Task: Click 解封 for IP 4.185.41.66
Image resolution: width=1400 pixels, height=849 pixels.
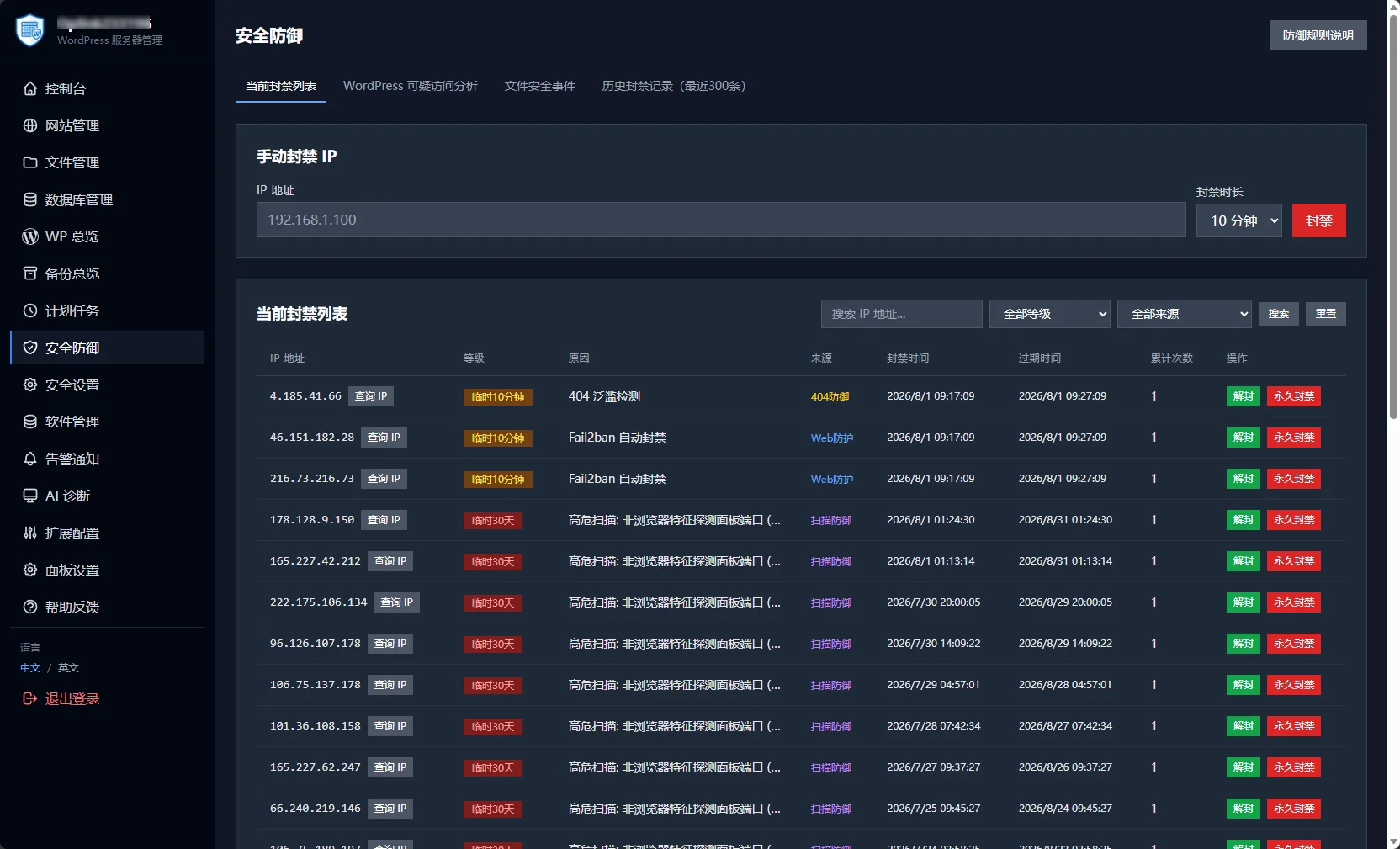Action: [x=1244, y=396]
